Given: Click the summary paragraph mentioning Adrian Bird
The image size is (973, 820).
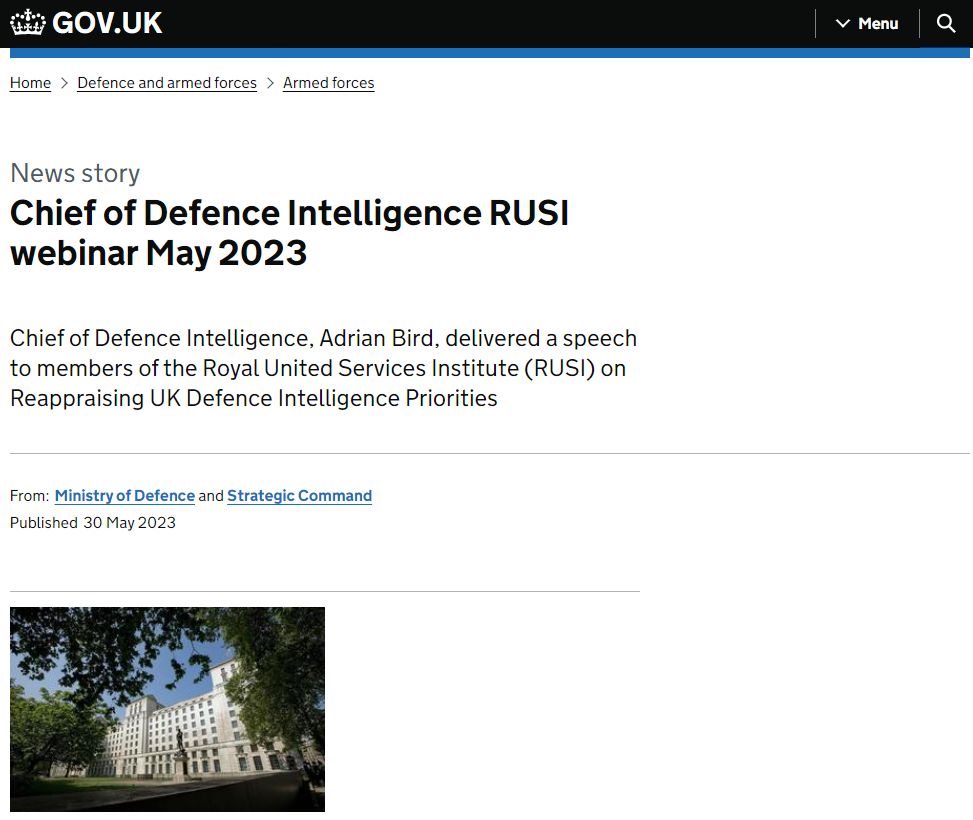Looking at the screenshot, I should coord(324,368).
